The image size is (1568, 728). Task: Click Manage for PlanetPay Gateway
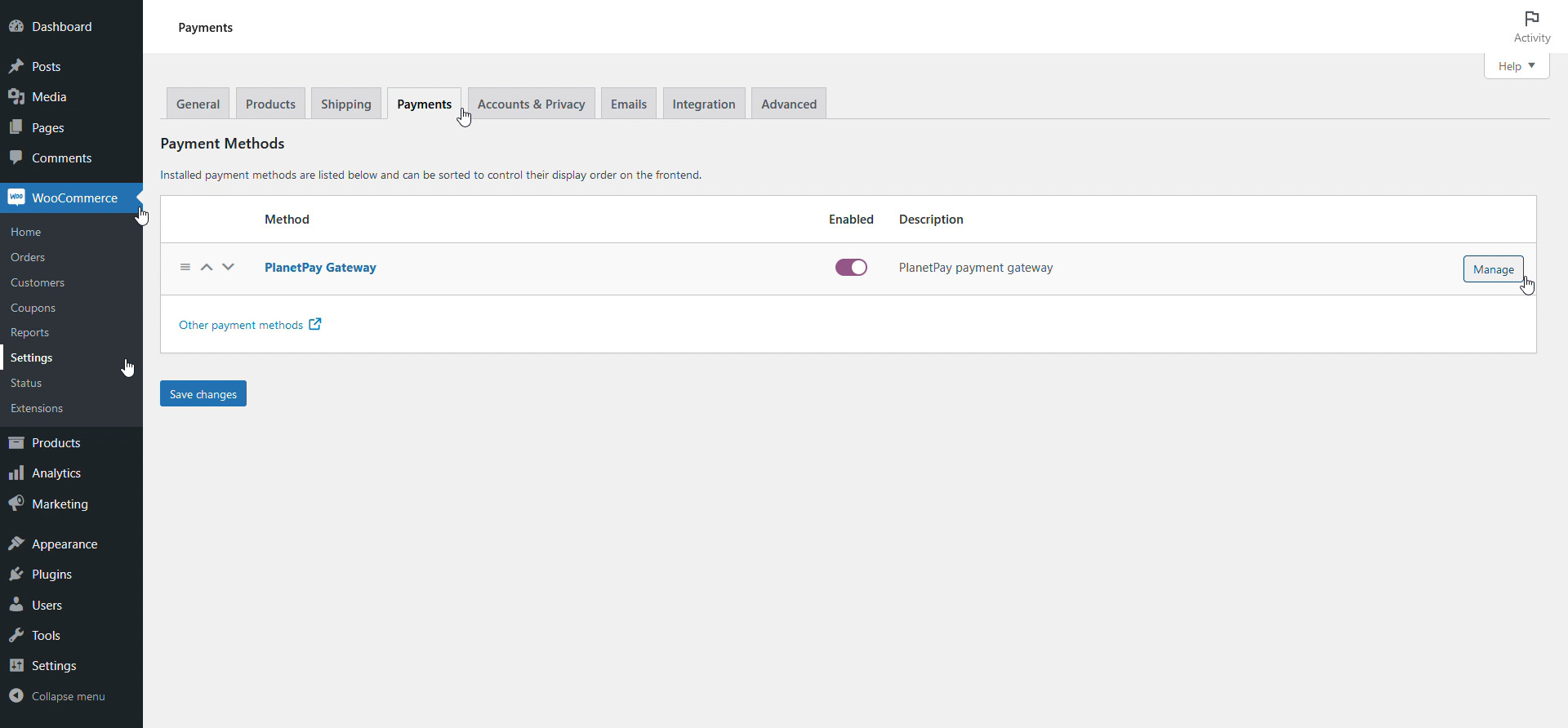coord(1493,269)
